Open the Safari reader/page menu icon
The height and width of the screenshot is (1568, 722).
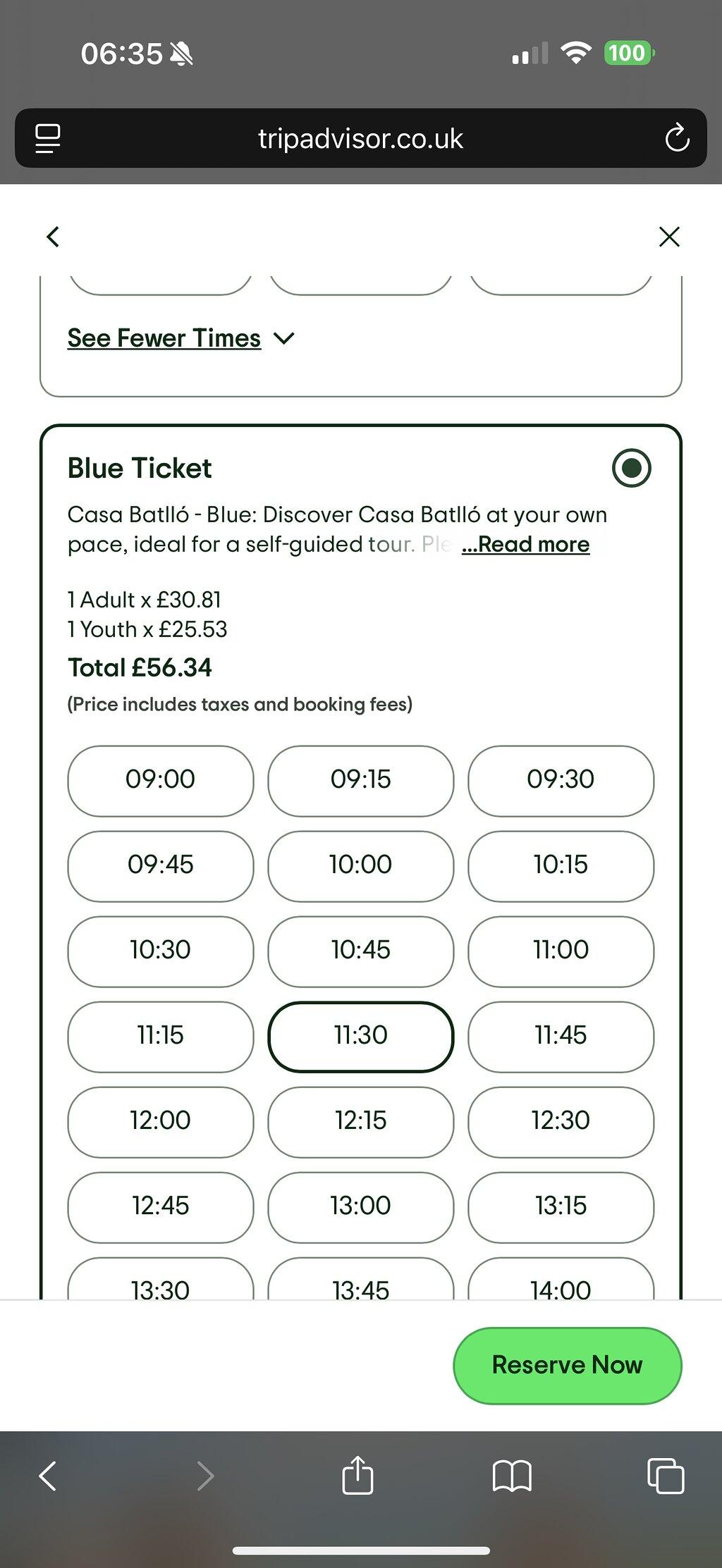[48, 138]
